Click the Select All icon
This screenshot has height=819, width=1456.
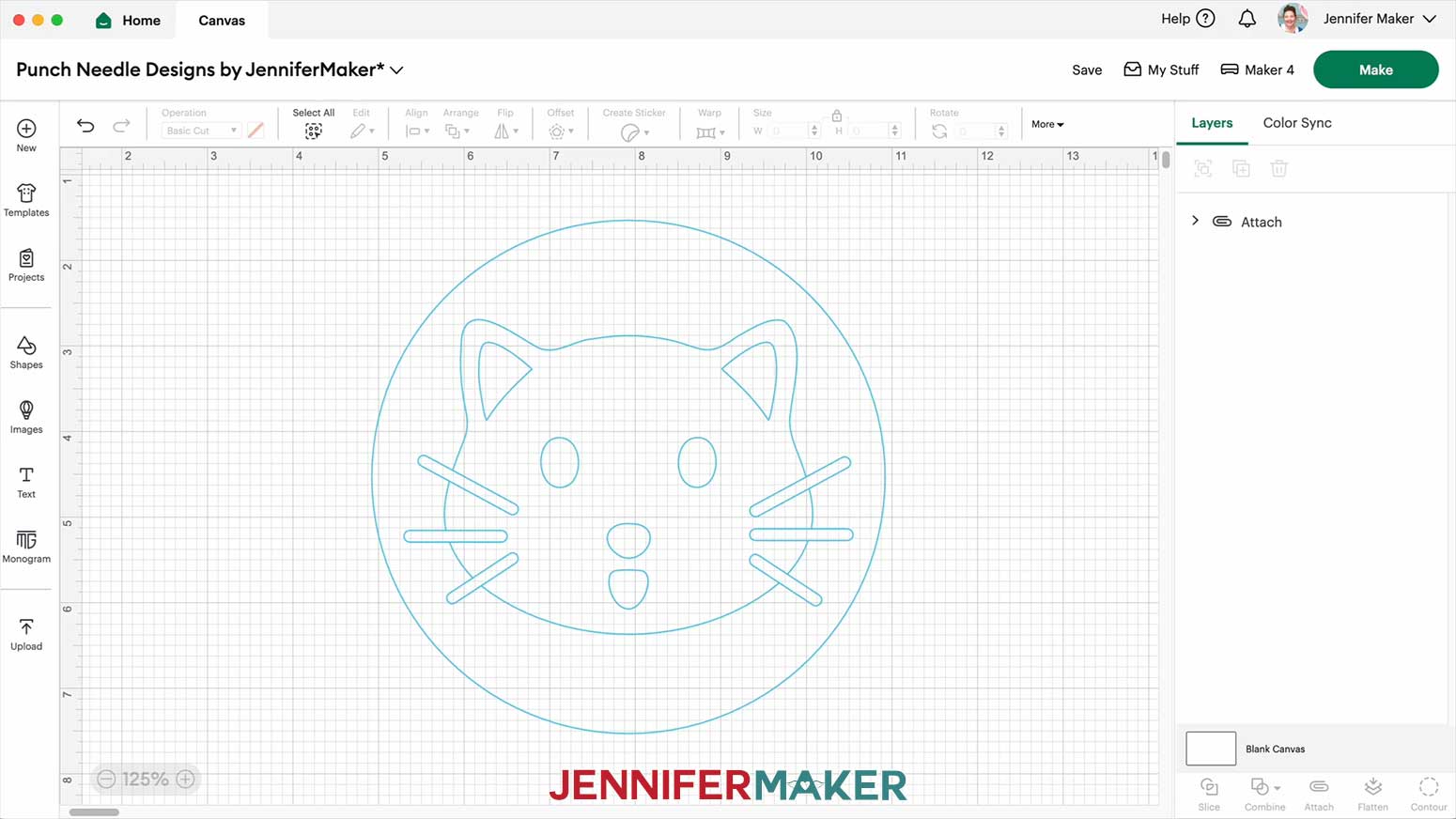coord(314,131)
